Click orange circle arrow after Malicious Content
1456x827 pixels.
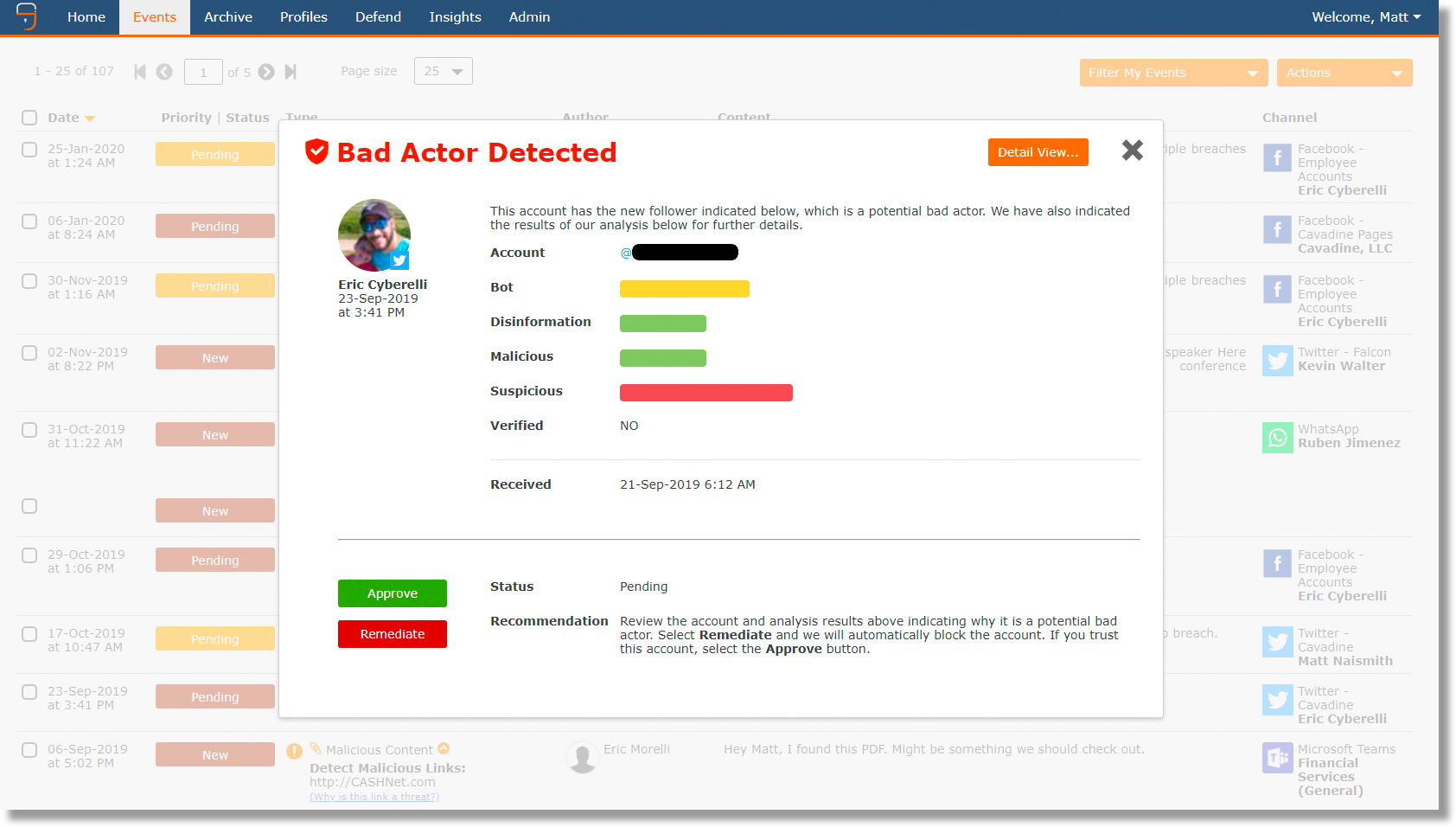pyautogui.click(x=444, y=748)
